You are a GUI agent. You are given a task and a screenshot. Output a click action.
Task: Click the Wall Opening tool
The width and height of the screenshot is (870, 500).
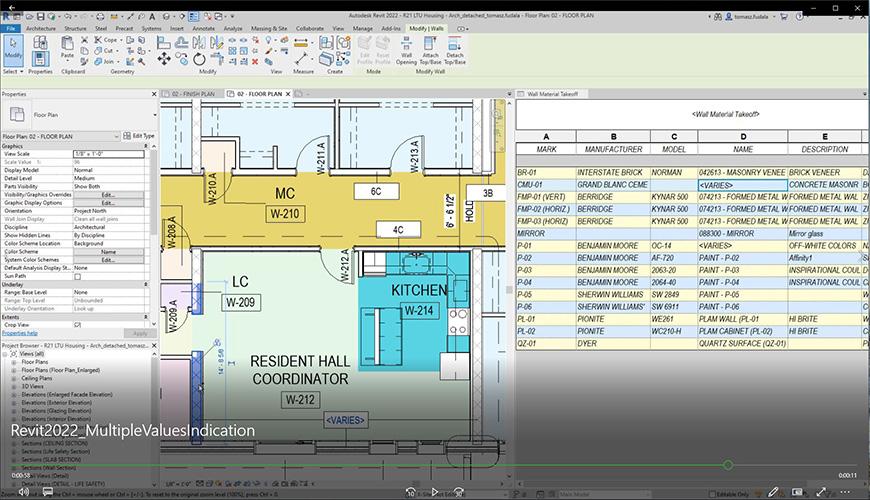point(406,50)
